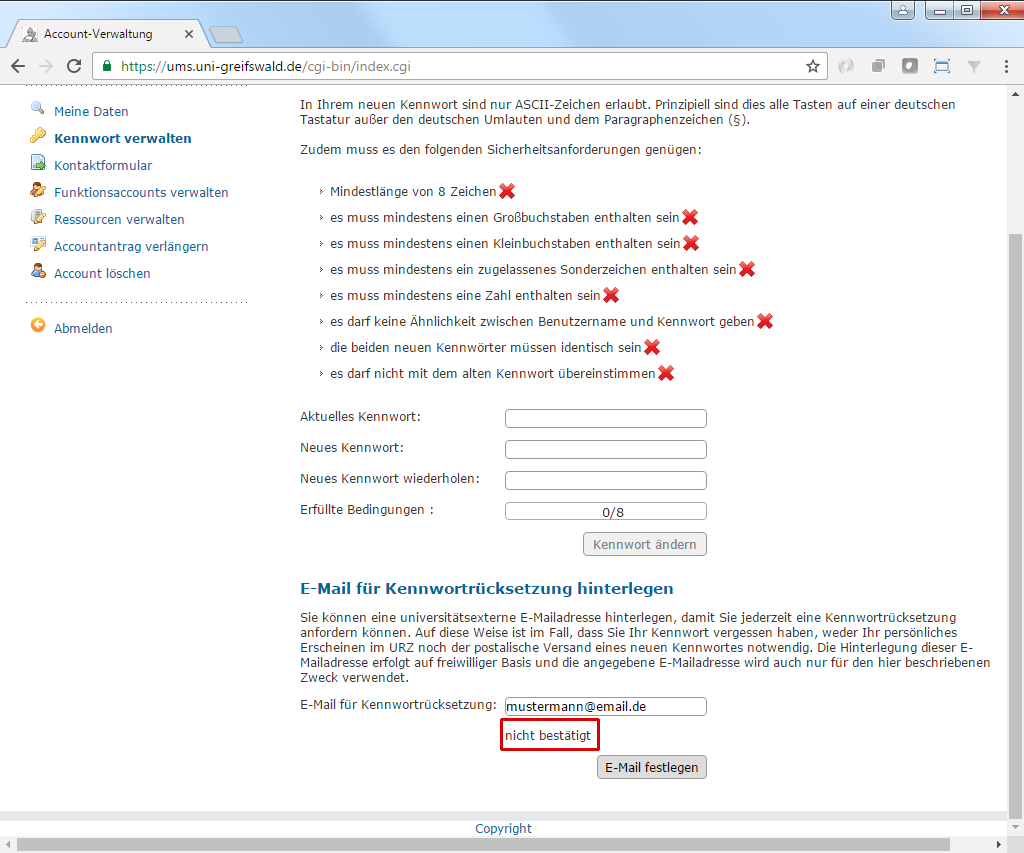Click the Ressourcen verwalten icon
The width and height of the screenshot is (1024, 853).
[38, 218]
